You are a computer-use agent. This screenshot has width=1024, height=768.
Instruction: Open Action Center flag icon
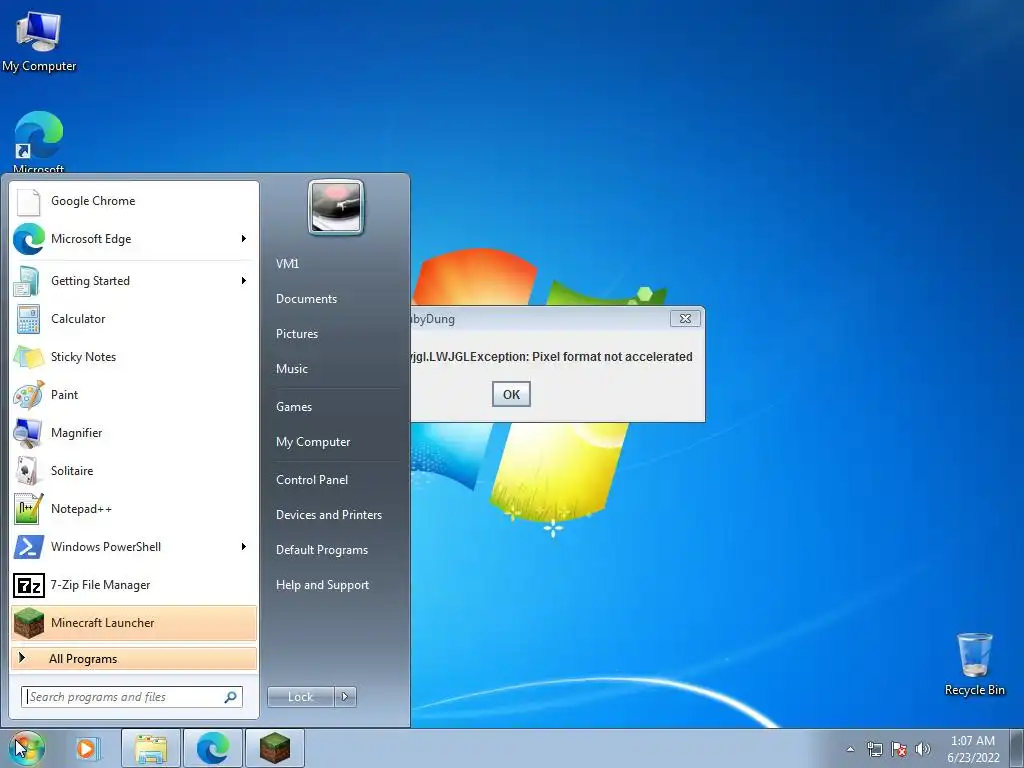(899, 749)
